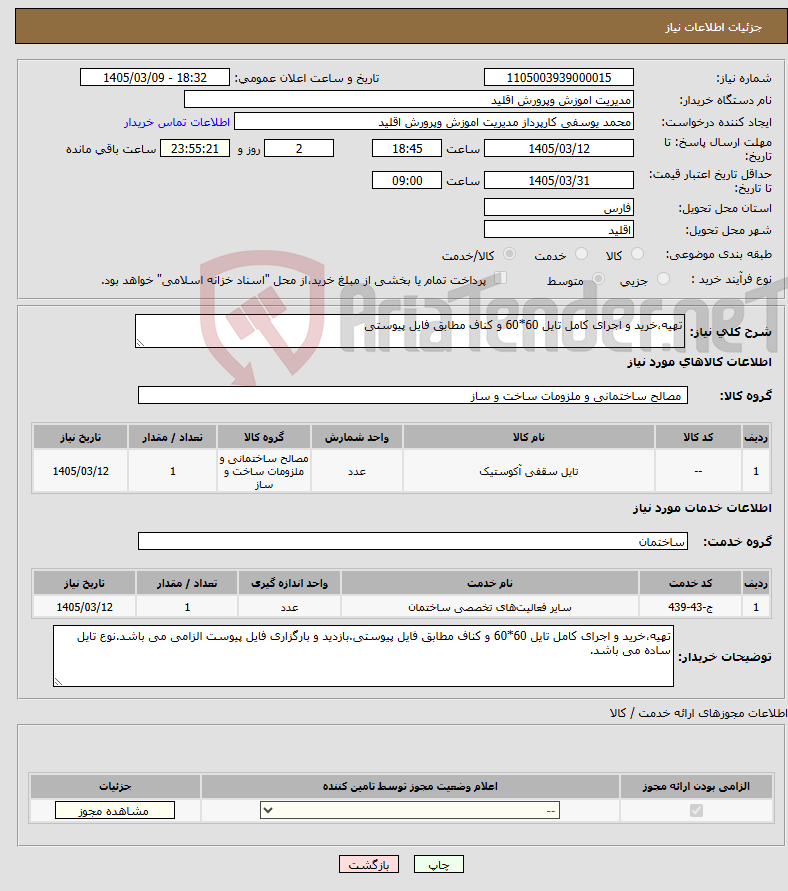788x891 pixels.
Task: Select the کالا/خدمت radio button
Action: coord(510,254)
